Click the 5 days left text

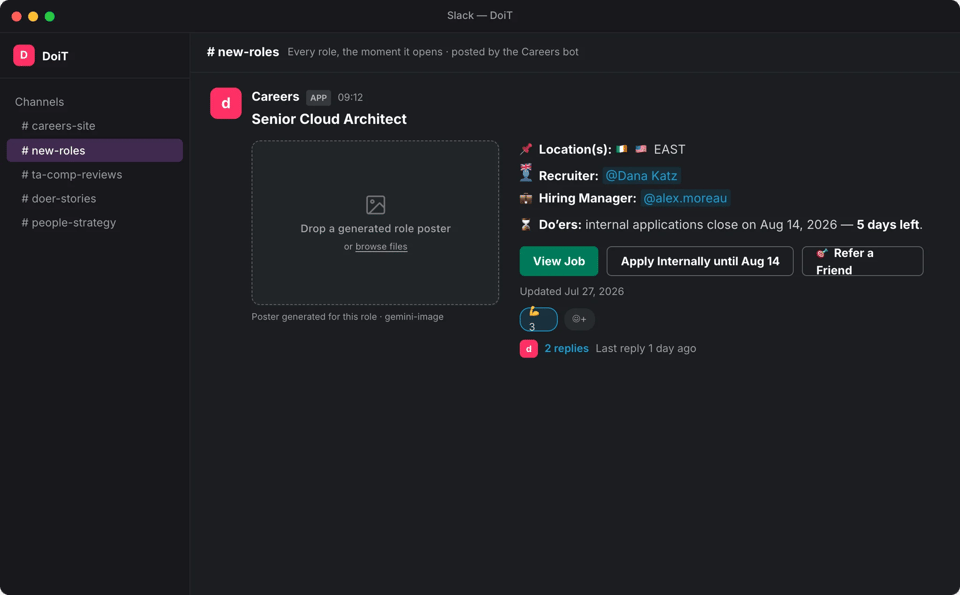(x=888, y=225)
